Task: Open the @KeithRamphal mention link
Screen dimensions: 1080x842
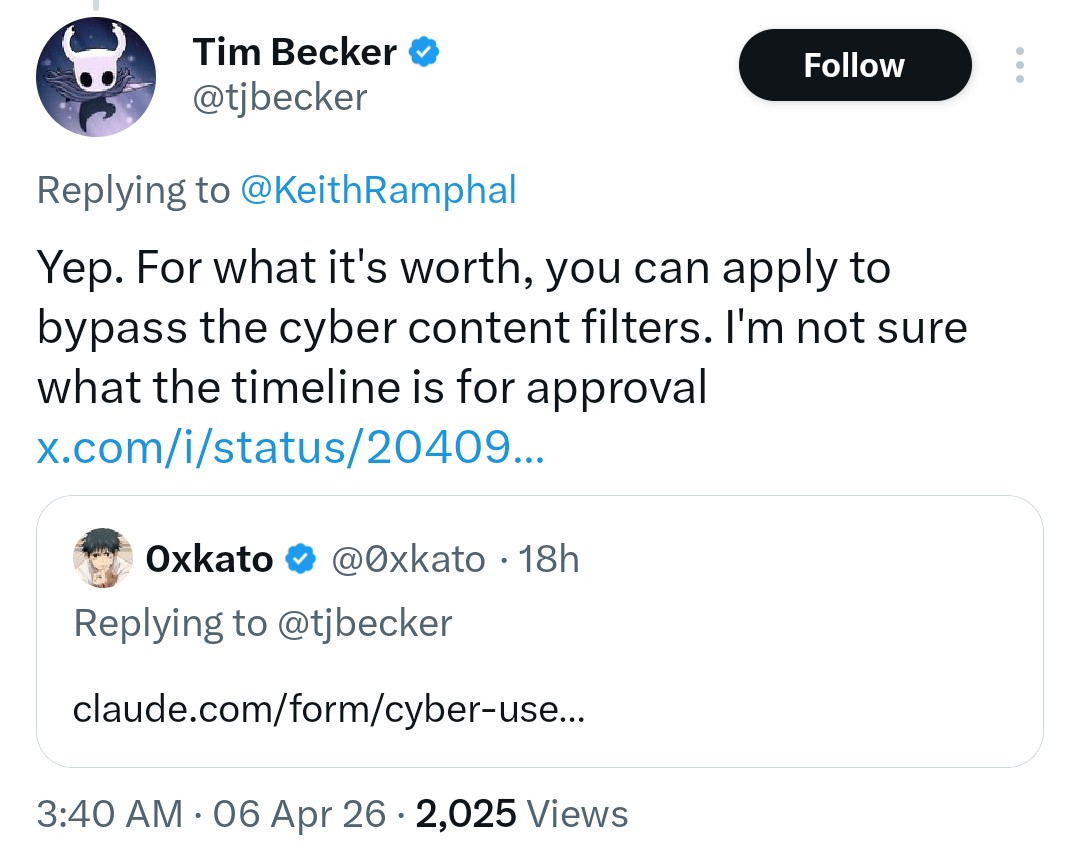Action: tap(377, 190)
